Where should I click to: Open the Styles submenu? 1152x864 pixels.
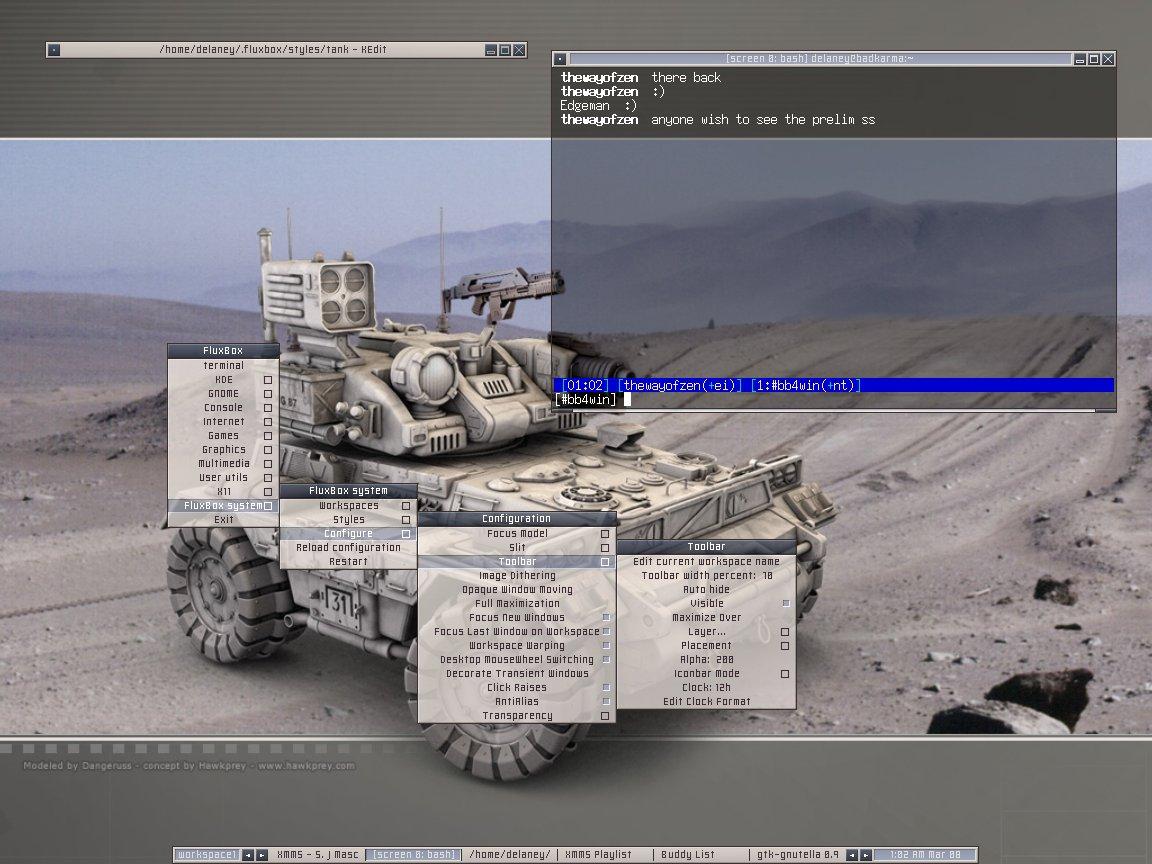[348, 519]
